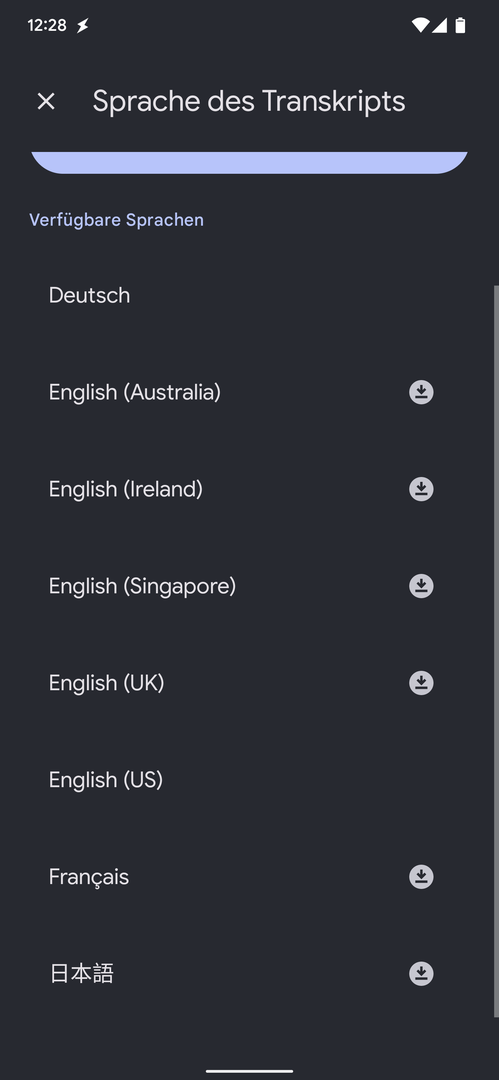Click the vertical scrollbar on right edge
The width and height of the screenshot is (499, 1080).
click(496, 650)
